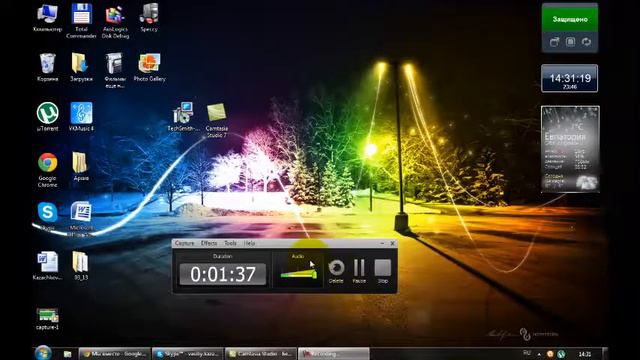Switch to the Recording taskbar button

point(333,354)
